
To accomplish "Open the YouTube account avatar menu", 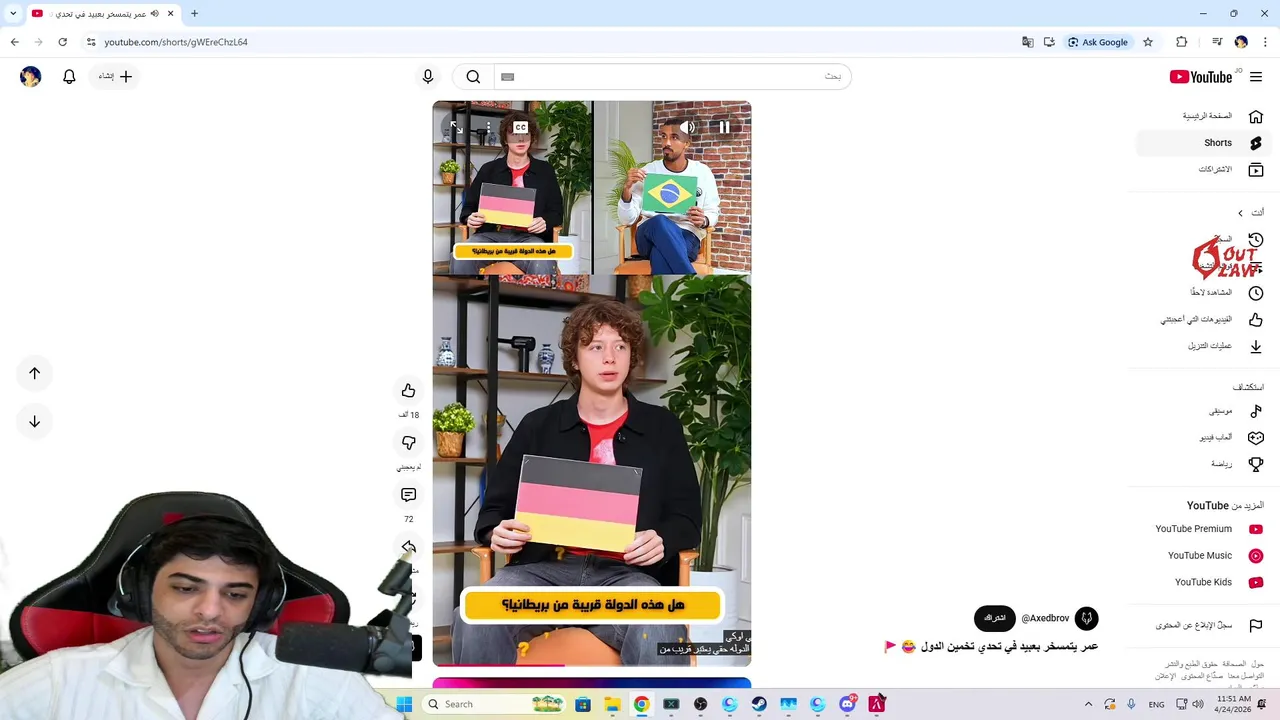I will point(30,76).
